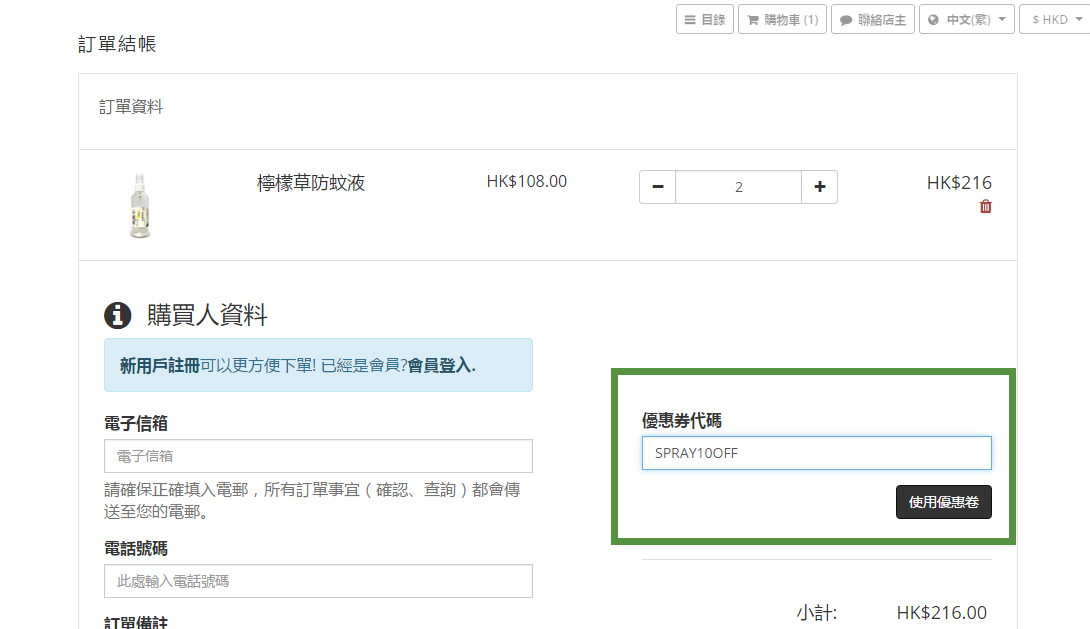Image resolution: width=1090 pixels, height=629 pixels.
Task: Expand the HKD currency dropdown
Action: click(x=1055, y=19)
